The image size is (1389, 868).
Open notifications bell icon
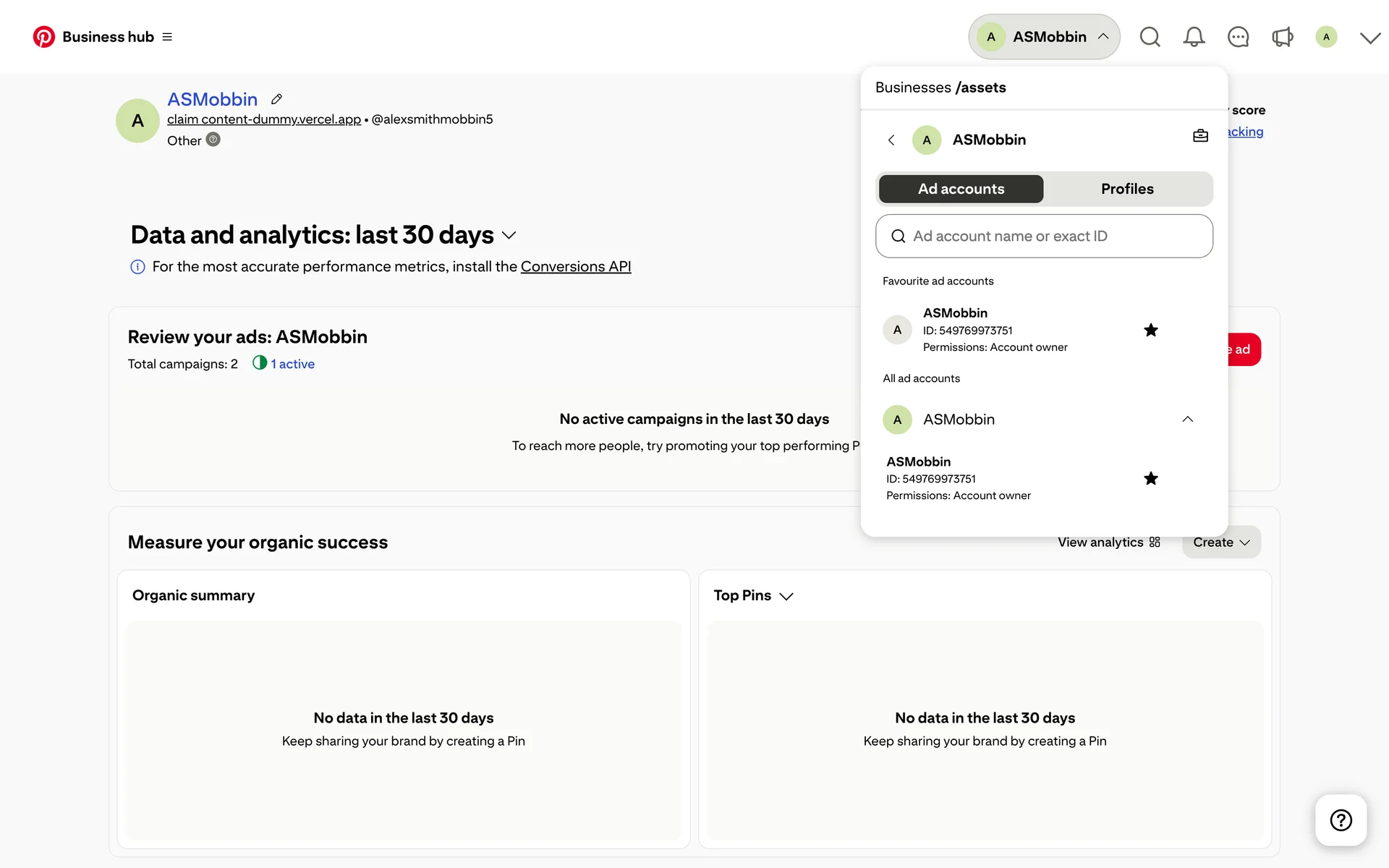1194,37
